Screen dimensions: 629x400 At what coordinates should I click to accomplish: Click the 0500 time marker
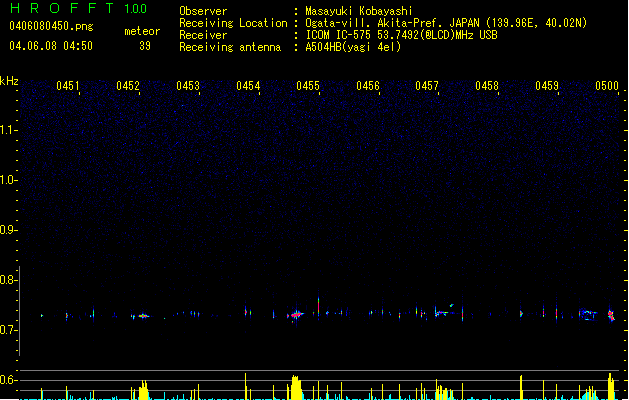pyautogui.click(x=607, y=86)
